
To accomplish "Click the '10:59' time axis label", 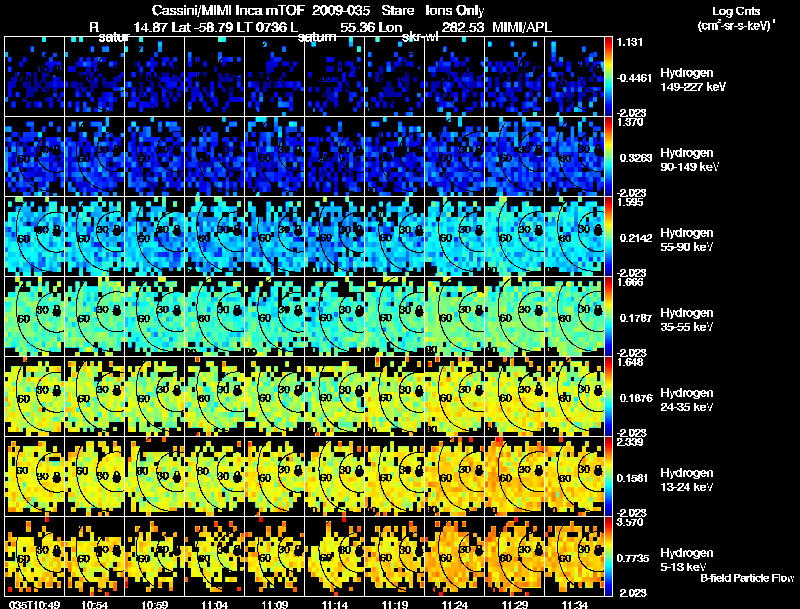I will pos(155,604).
